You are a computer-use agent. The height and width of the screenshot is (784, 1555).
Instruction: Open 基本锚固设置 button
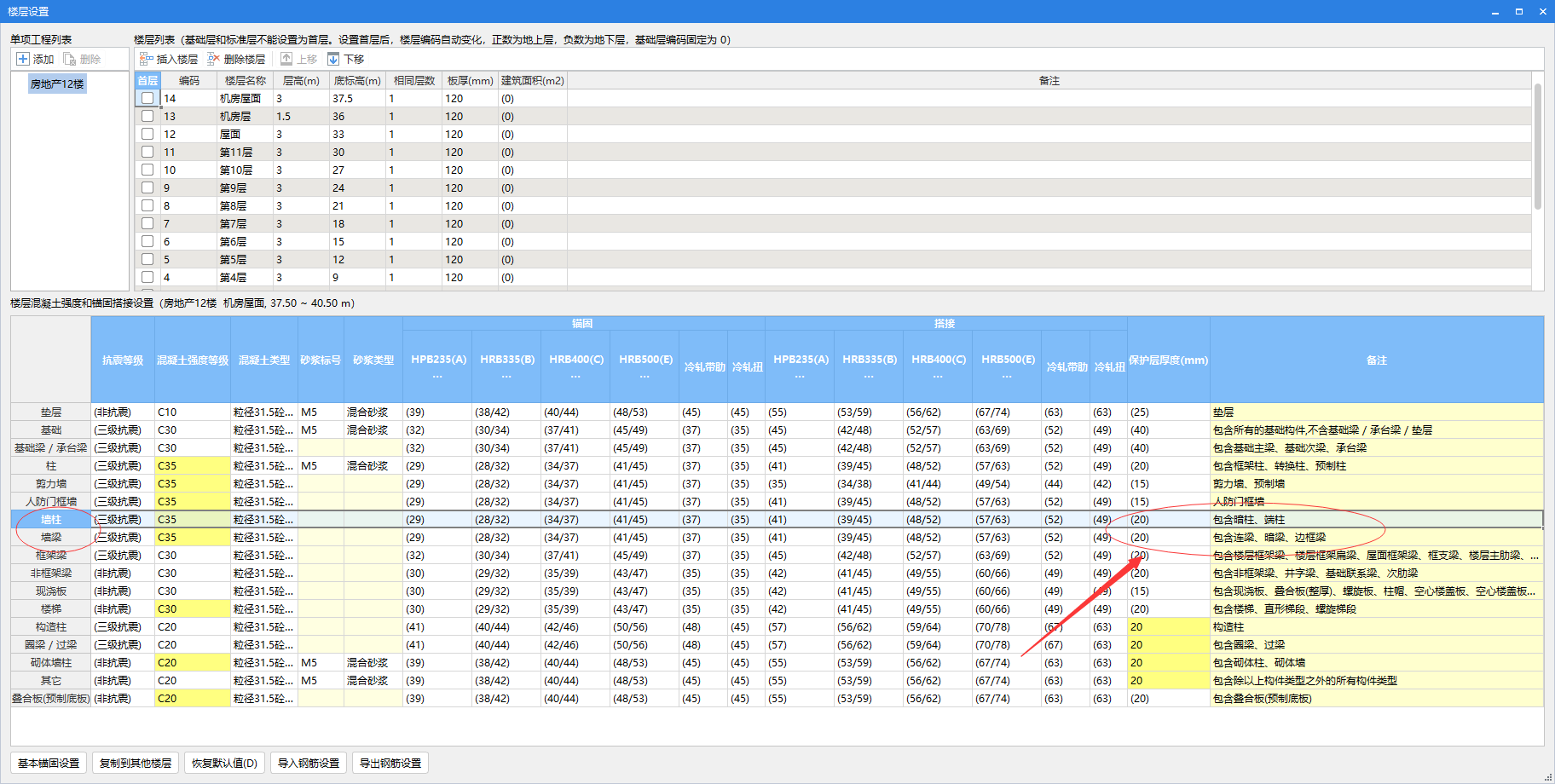pos(49,763)
